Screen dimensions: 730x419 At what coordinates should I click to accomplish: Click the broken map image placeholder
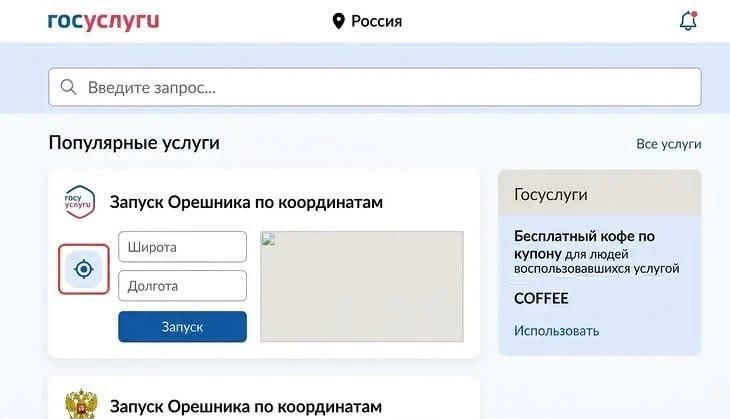362,286
